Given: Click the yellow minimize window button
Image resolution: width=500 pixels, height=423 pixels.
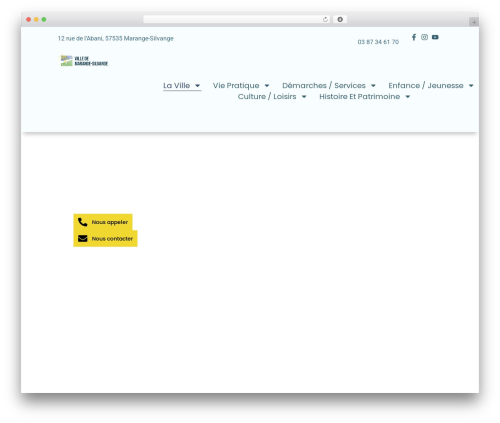Looking at the screenshot, I should [36, 19].
